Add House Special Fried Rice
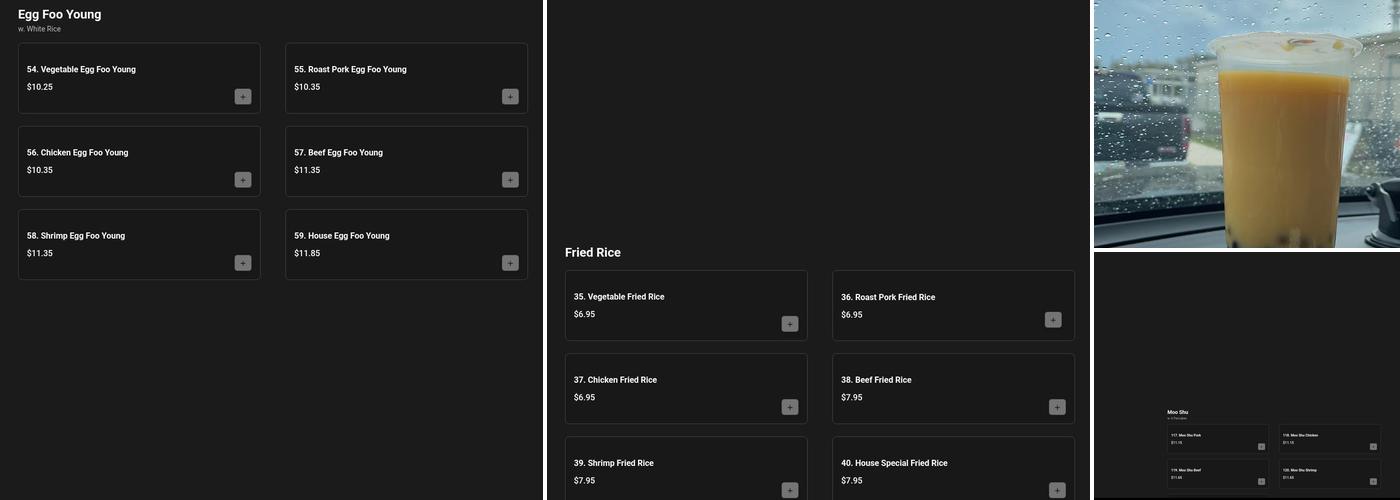 pos(1057,490)
